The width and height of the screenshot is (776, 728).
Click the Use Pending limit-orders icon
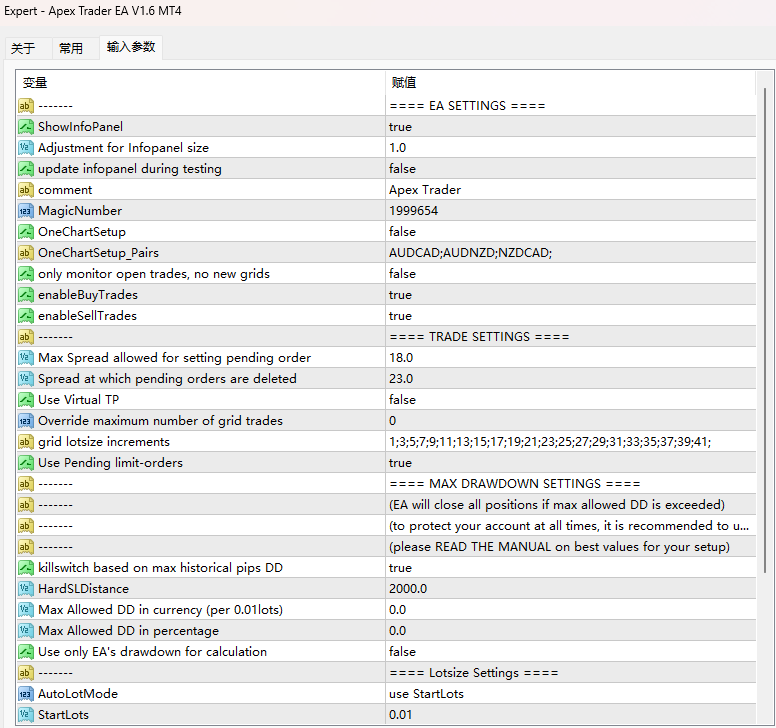coord(26,463)
